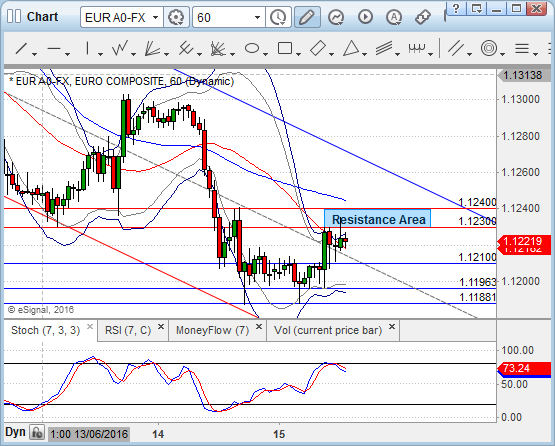Open the EUR A0-FX symbol dropdown
Screen dimensions: 555x446
(155, 17)
